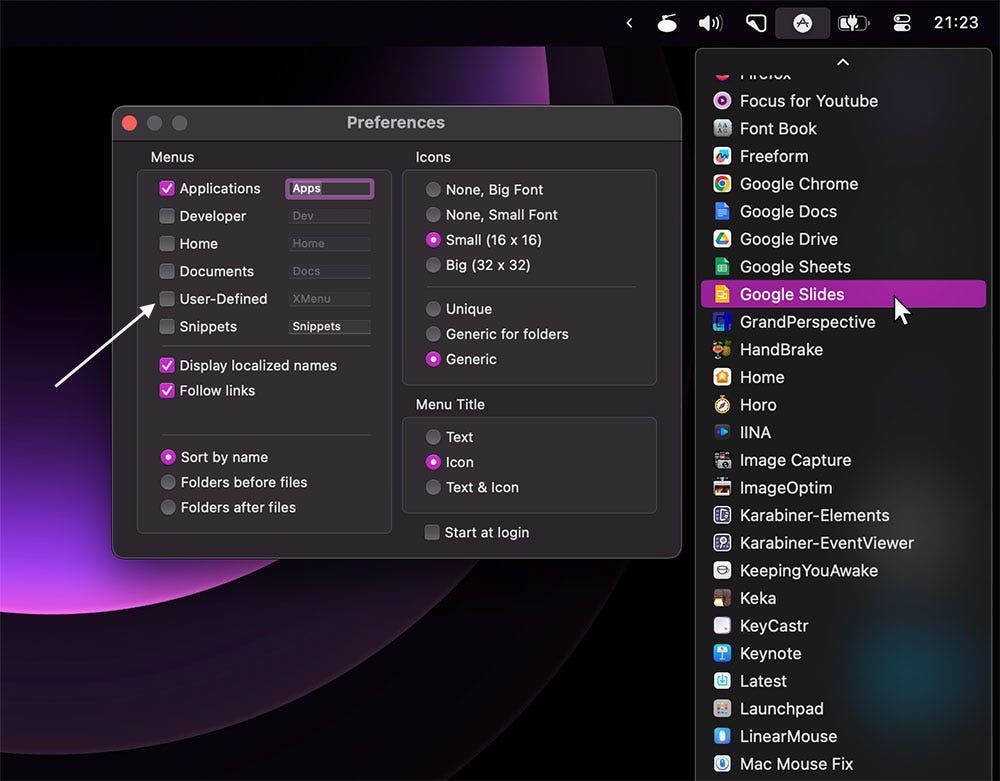Select Big (32 x 32) icon size

[433, 265]
